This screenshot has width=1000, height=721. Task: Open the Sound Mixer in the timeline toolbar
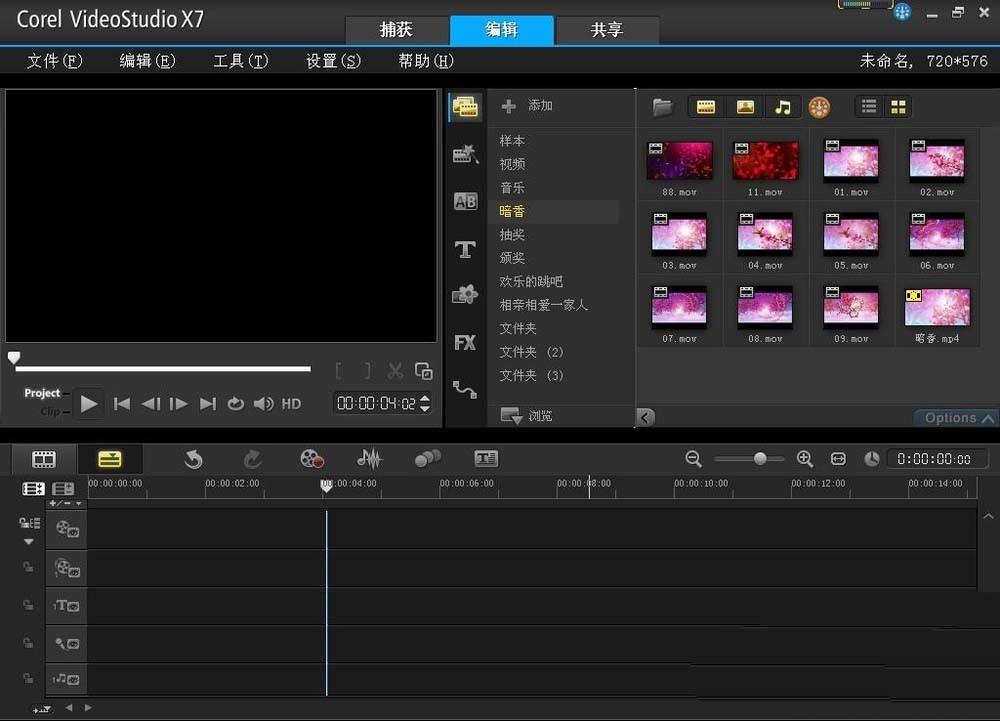(370, 458)
